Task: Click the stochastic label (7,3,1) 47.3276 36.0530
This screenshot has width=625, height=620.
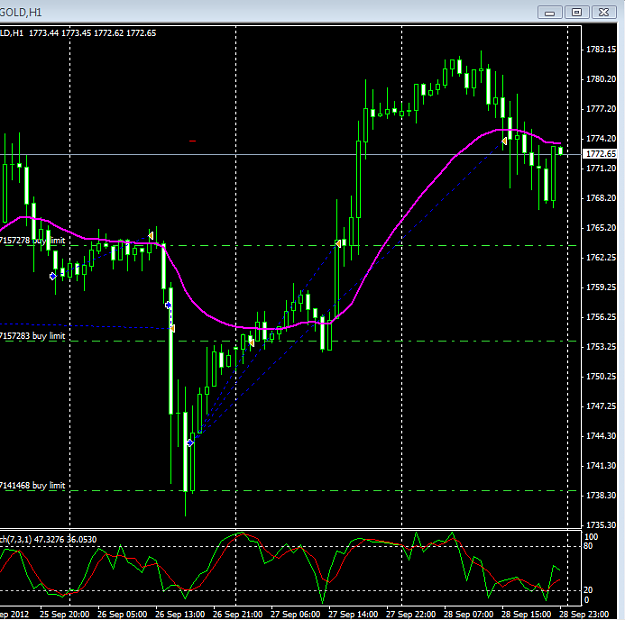Action: (x=48, y=539)
